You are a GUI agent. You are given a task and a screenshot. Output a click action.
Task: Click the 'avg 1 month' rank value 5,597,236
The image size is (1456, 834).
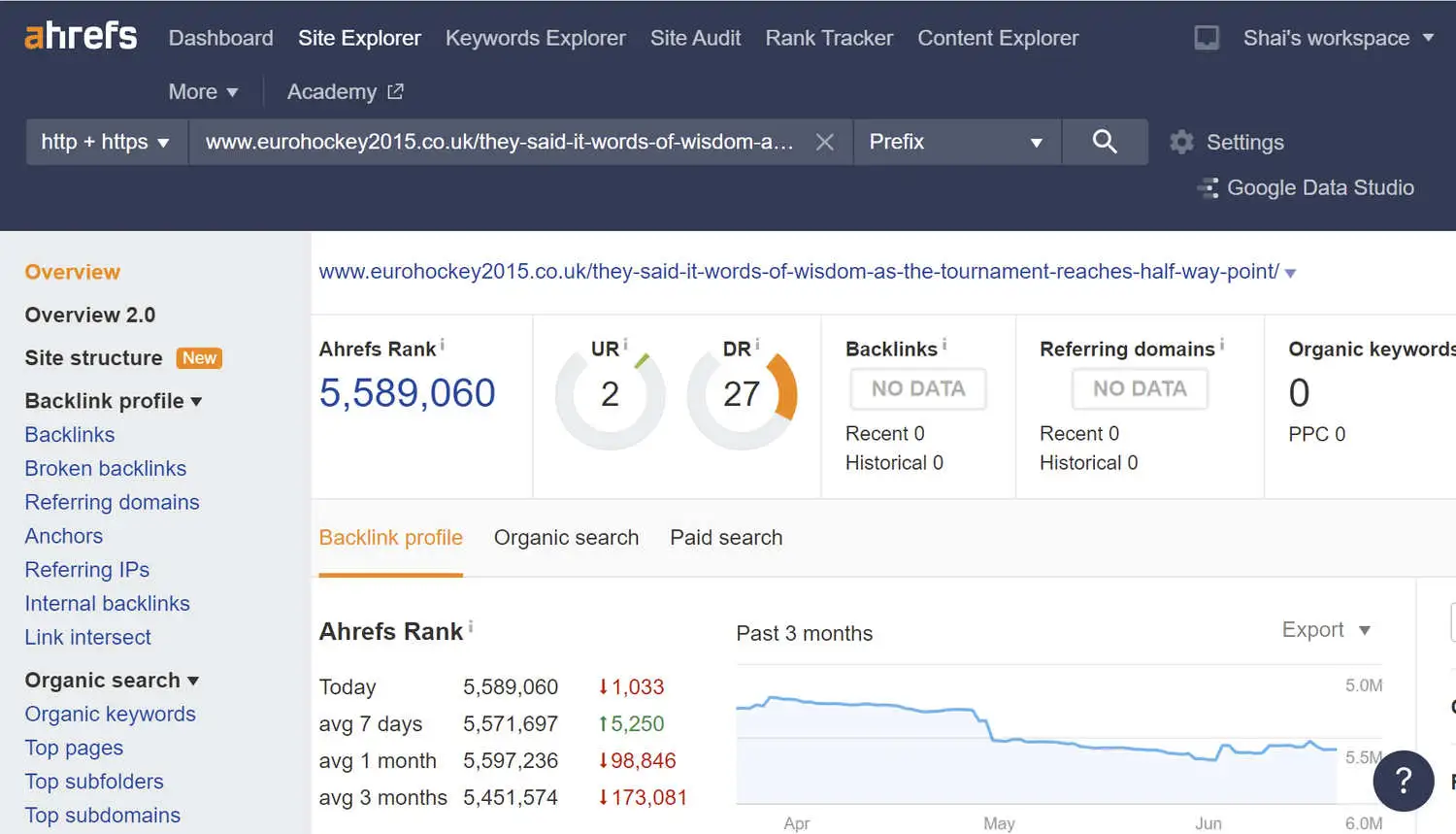coord(511,760)
